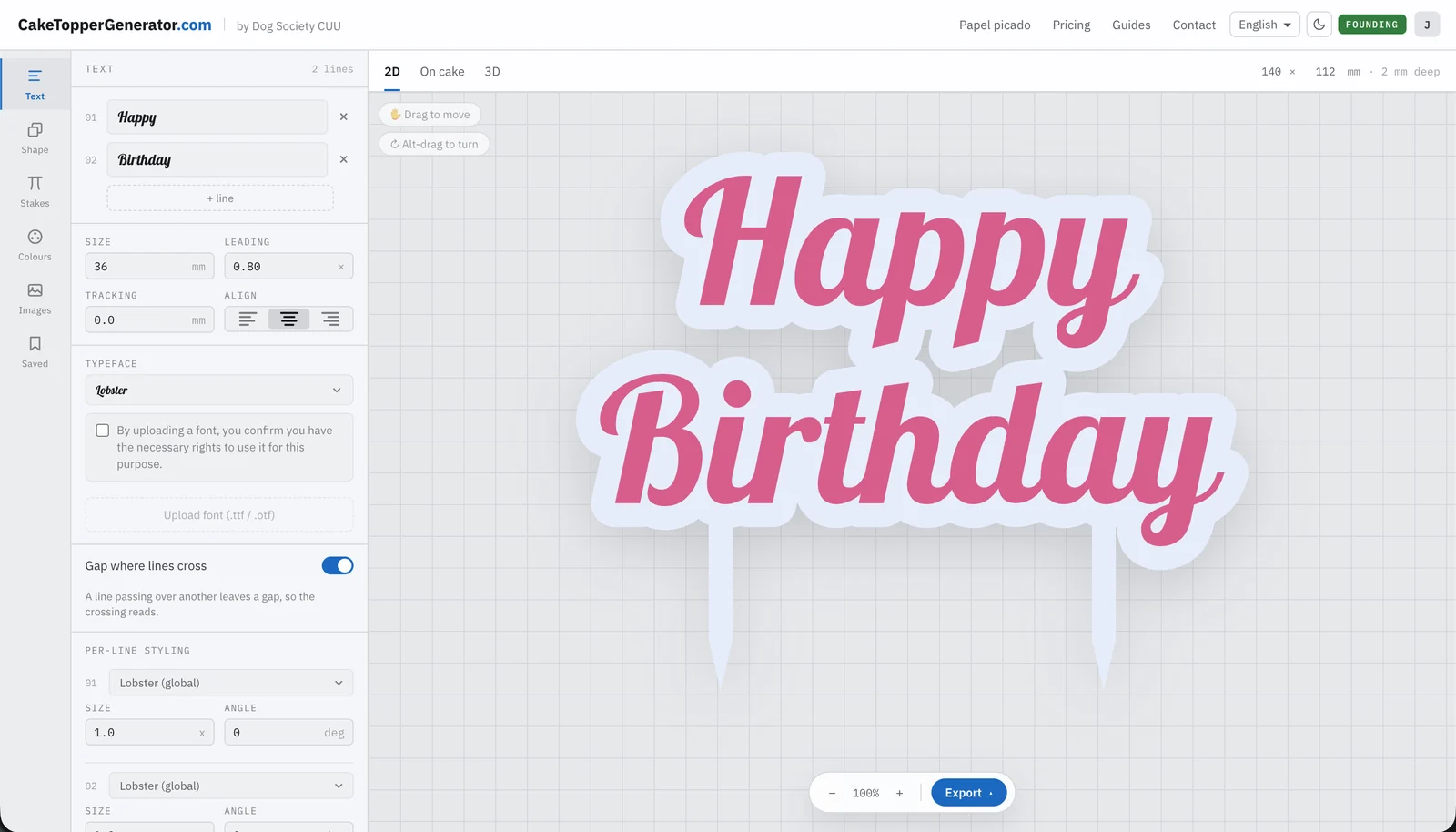Edit line 01 Size multiplier field

click(149, 732)
